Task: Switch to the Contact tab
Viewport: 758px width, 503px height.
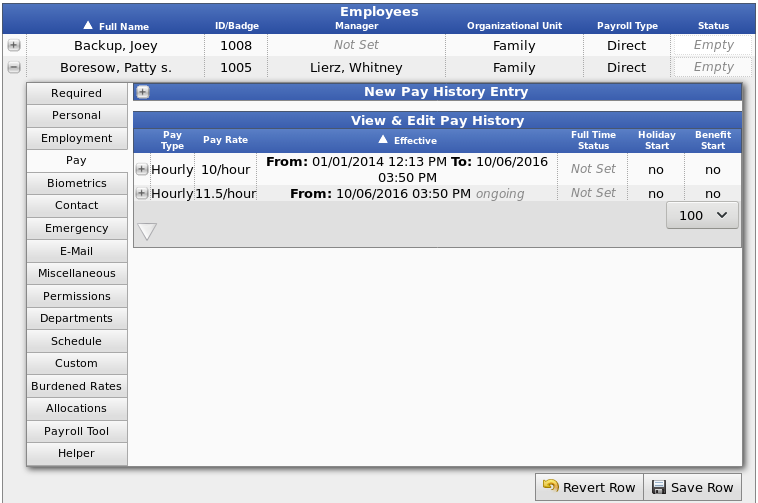Action: (x=77, y=205)
